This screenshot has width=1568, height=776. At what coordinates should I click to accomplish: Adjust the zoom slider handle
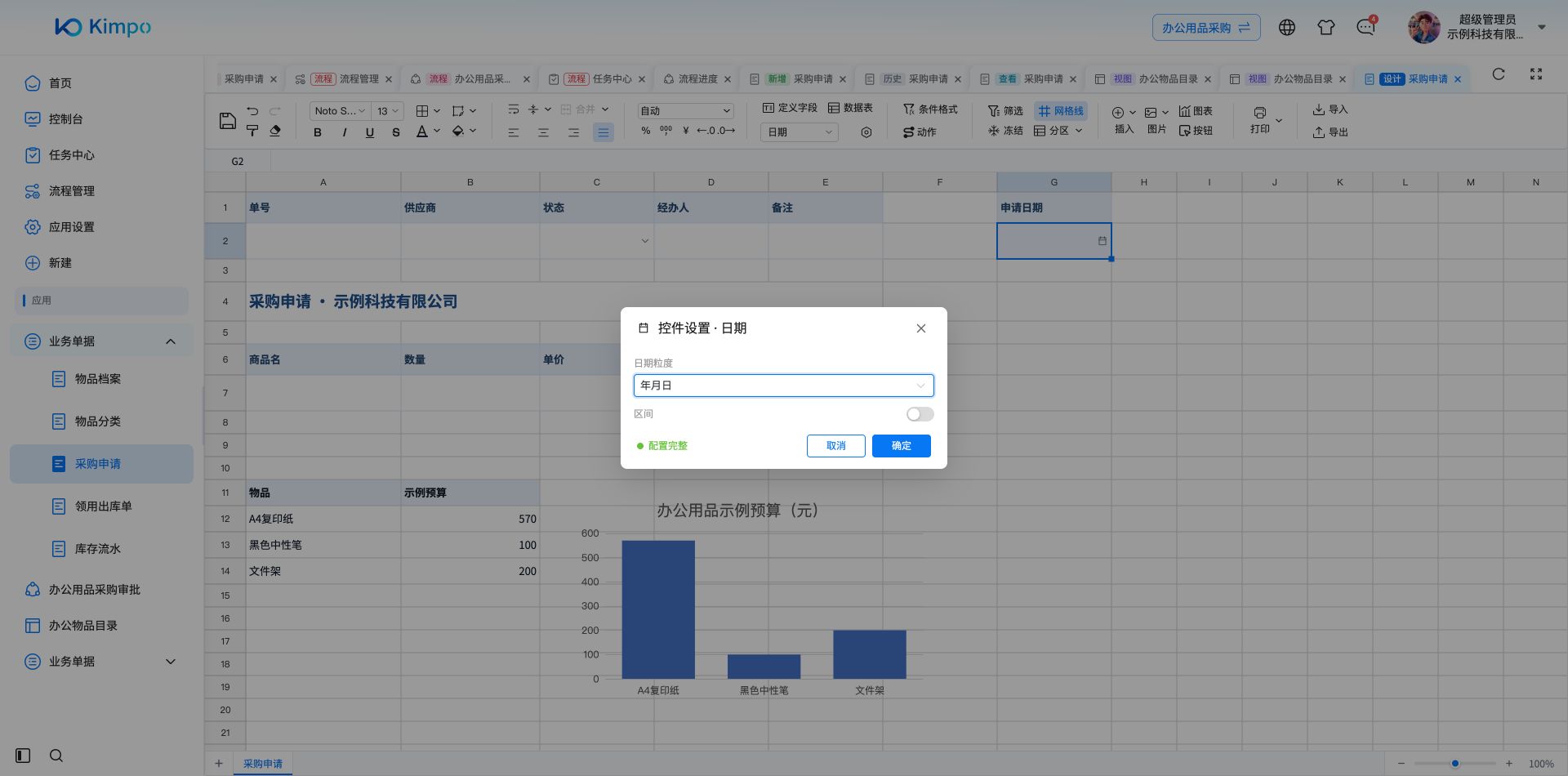click(1455, 764)
